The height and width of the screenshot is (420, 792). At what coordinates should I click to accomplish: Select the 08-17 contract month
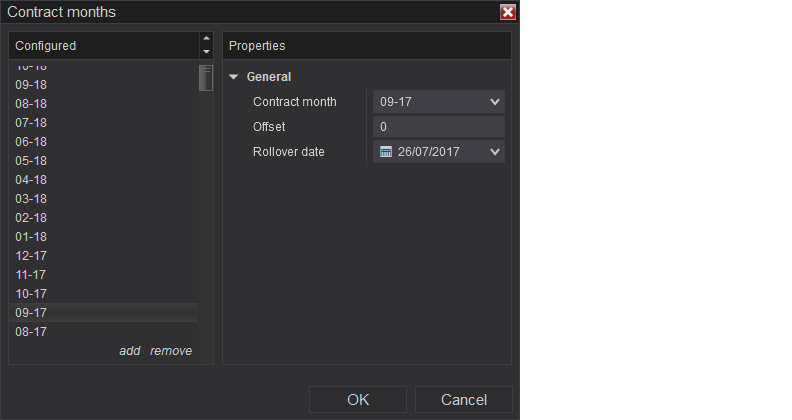click(31, 332)
